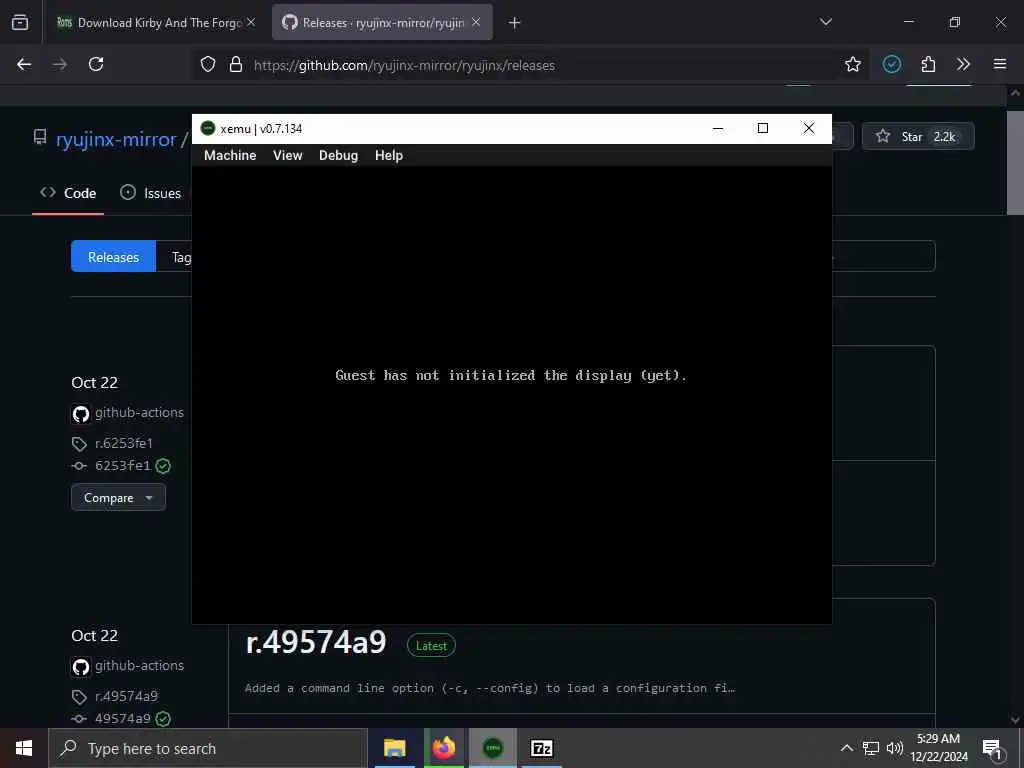
Task: Close the Download Kirby browser tab
Action: pos(251,23)
